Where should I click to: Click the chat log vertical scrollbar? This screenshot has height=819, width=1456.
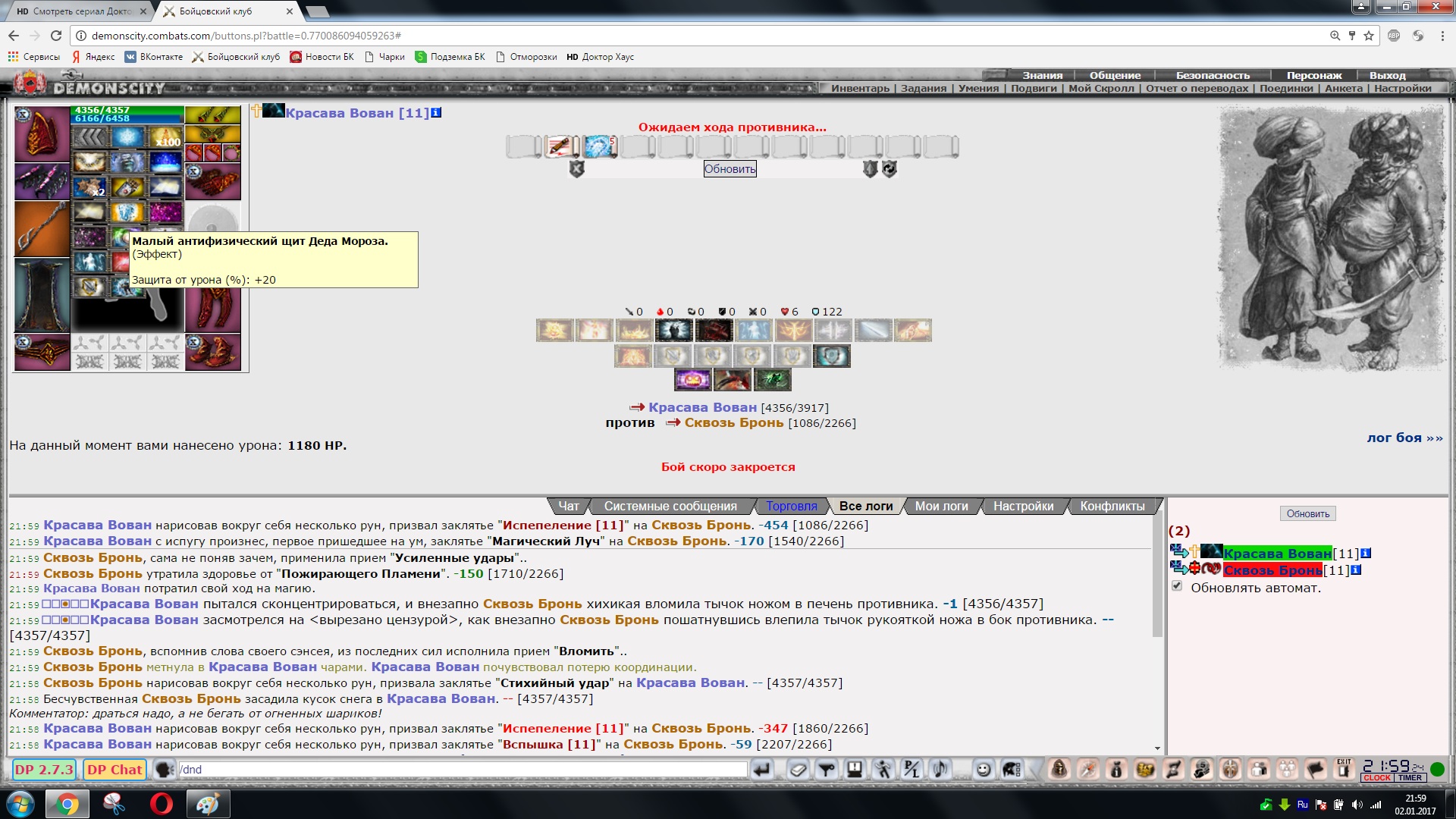tap(1157, 634)
